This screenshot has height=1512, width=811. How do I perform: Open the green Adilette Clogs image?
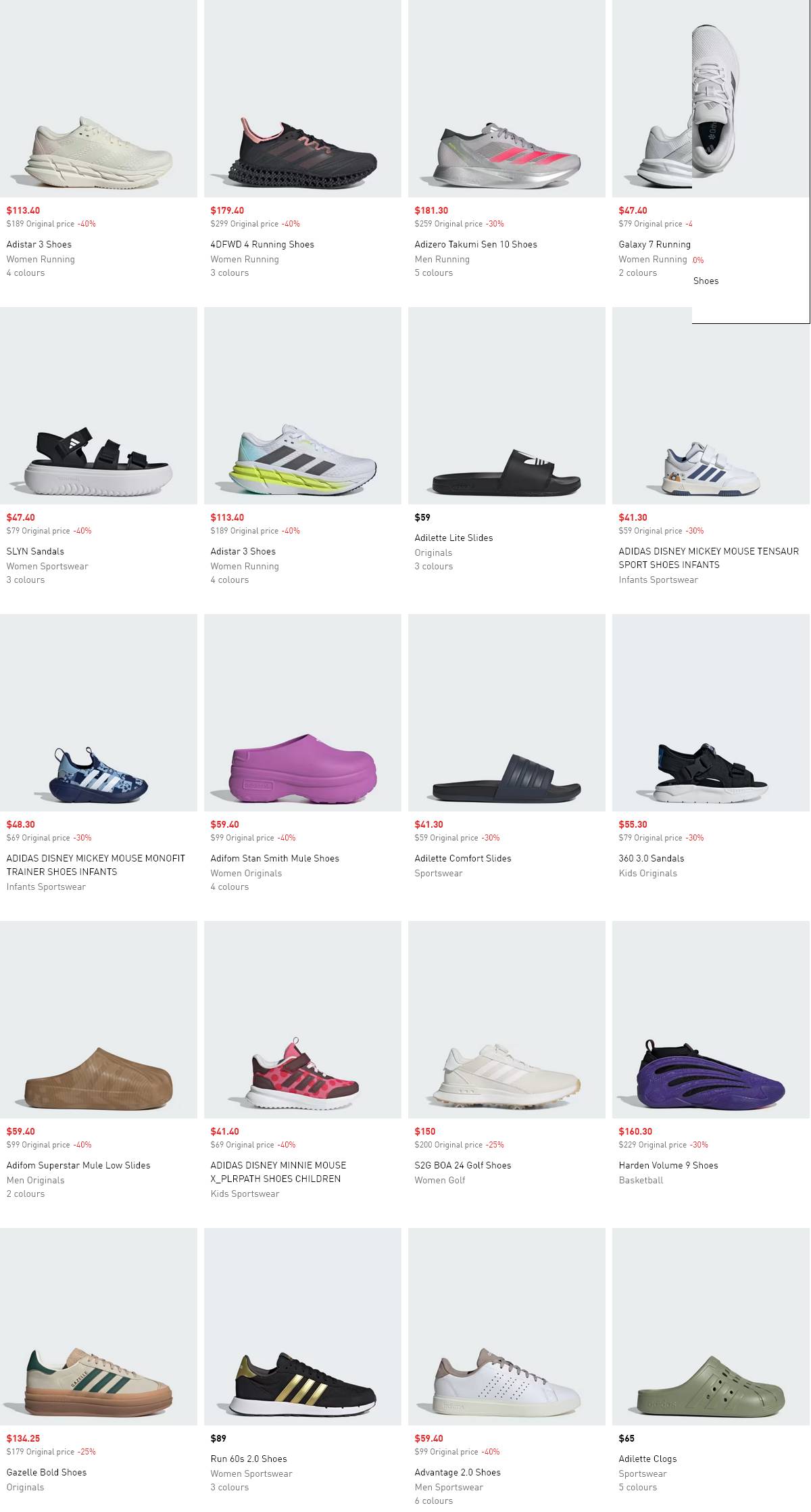711,1327
